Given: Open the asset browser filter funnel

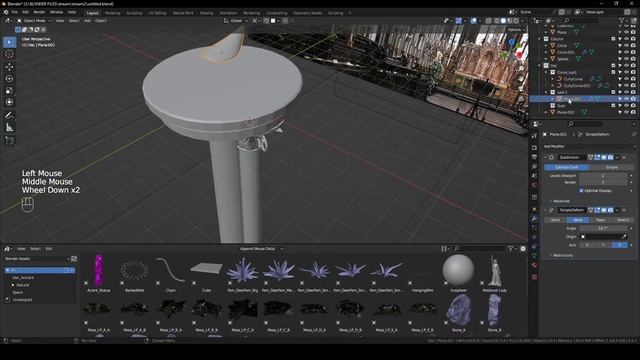Looking at the screenshot, I should [x=511, y=249].
